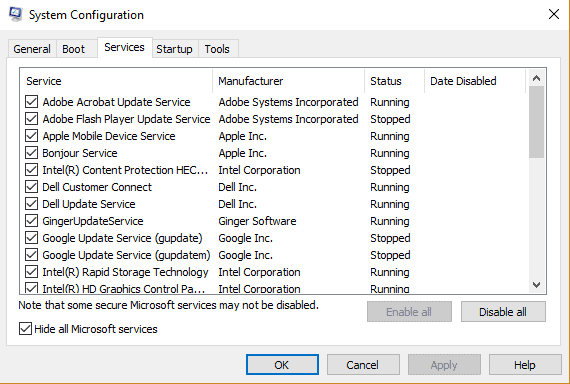The width and height of the screenshot is (570, 384).
Task: Toggle Hide all Microsoft services checkbox
Action: pos(25,329)
